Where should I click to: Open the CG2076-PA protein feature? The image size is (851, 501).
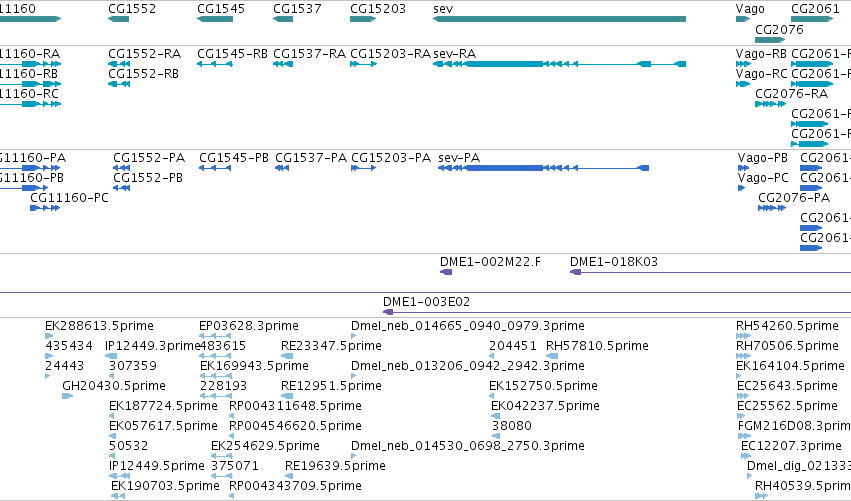[x=772, y=208]
